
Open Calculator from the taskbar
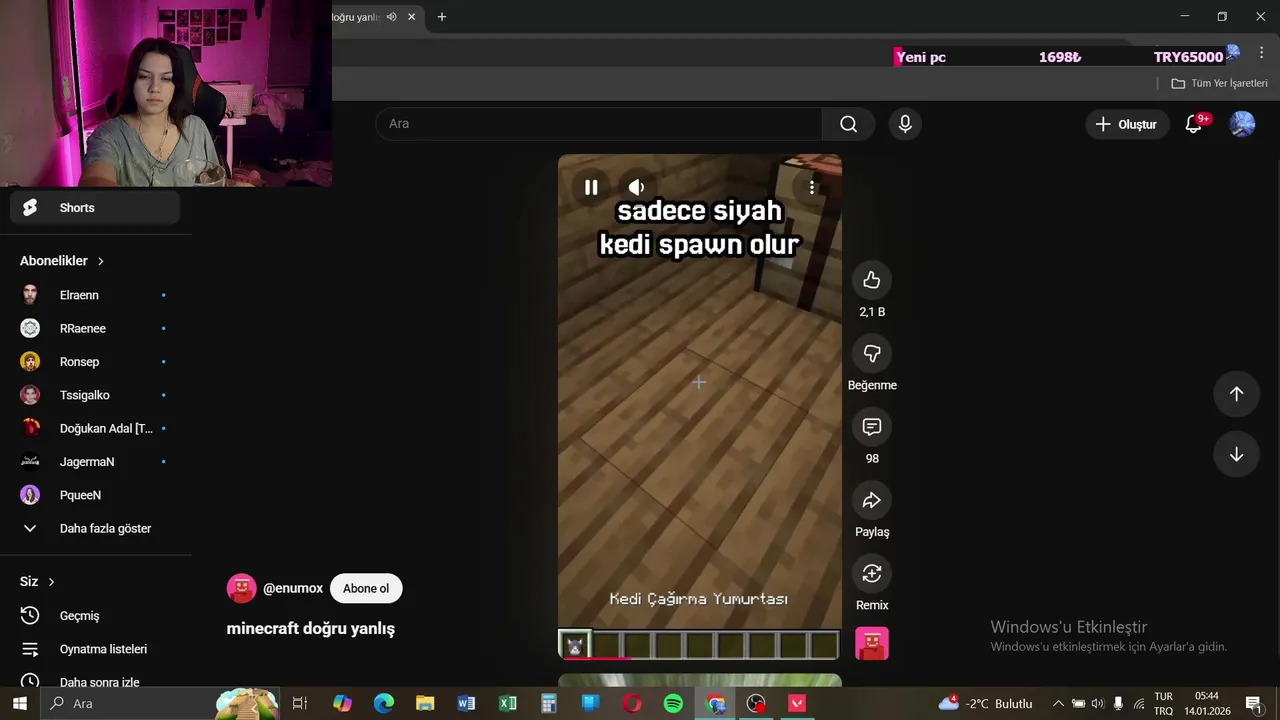pos(549,703)
